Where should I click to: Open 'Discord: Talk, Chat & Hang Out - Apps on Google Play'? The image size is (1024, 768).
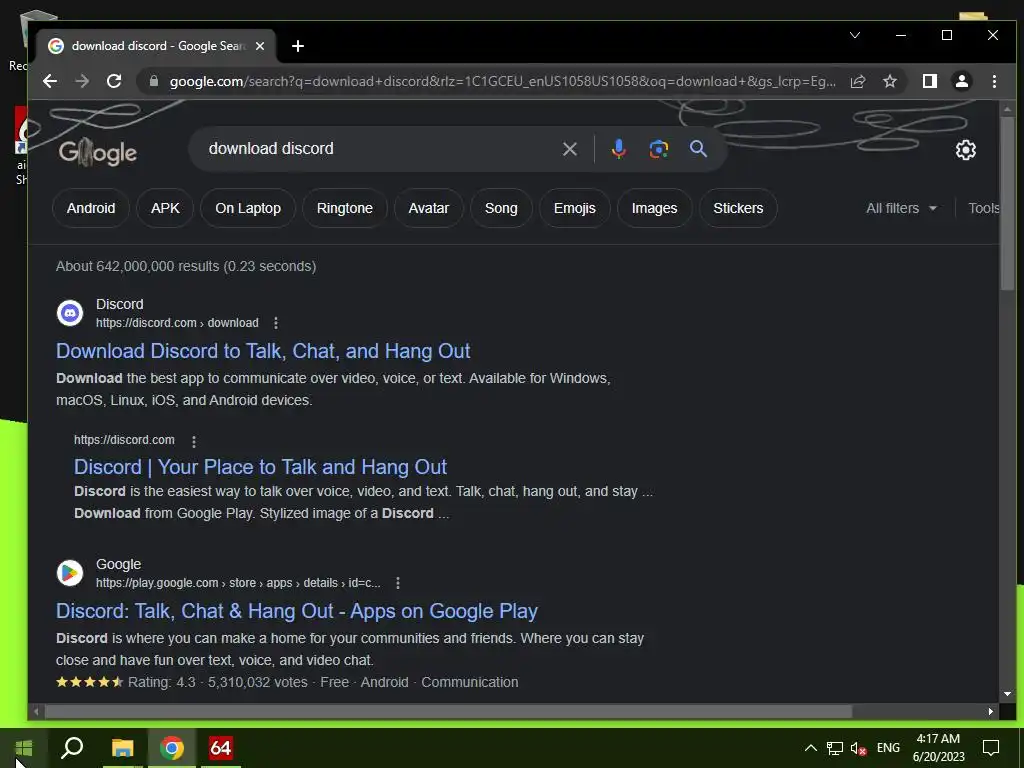[x=296, y=611]
